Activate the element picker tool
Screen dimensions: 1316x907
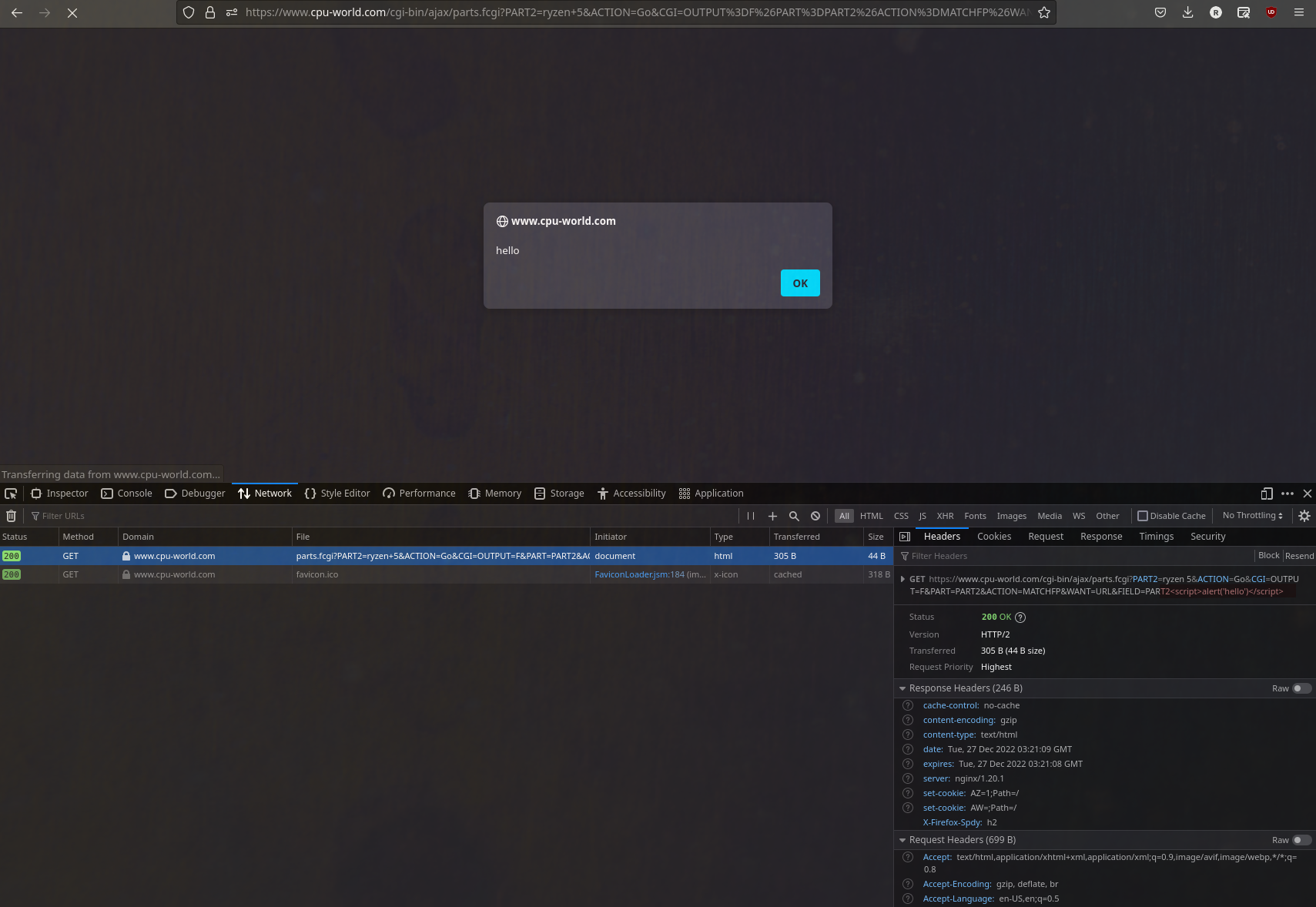point(11,494)
